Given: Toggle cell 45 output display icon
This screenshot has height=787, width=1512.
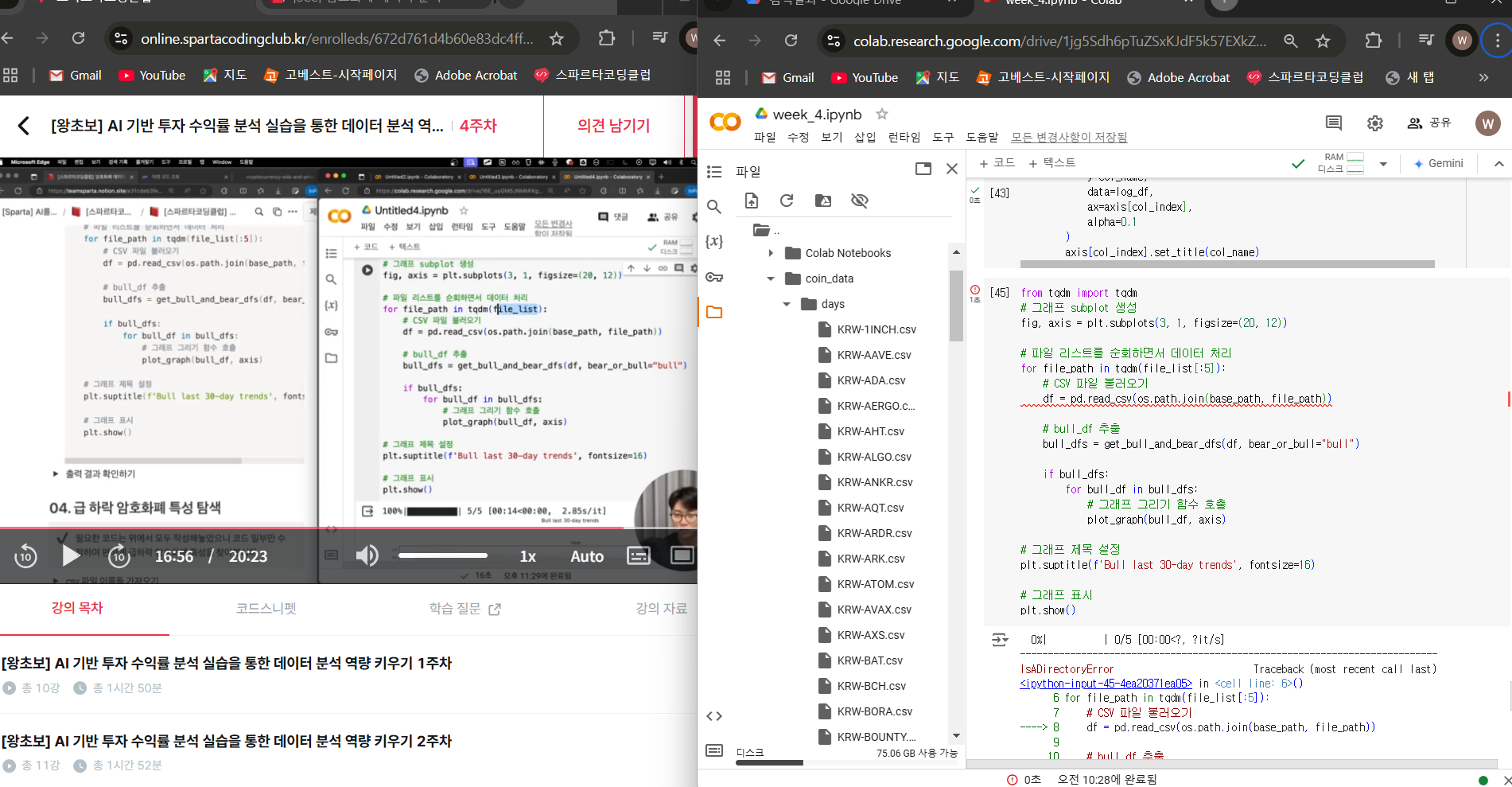Looking at the screenshot, I should (1000, 640).
